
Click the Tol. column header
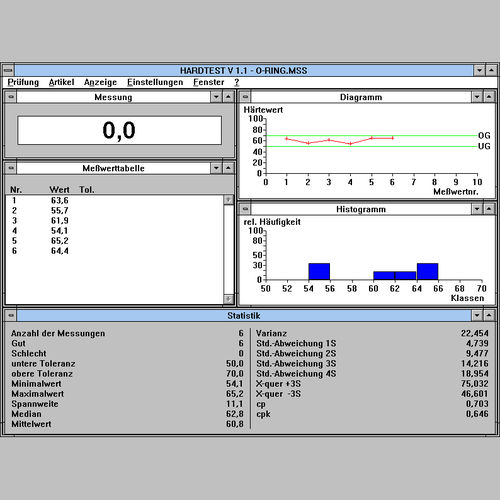87,190
